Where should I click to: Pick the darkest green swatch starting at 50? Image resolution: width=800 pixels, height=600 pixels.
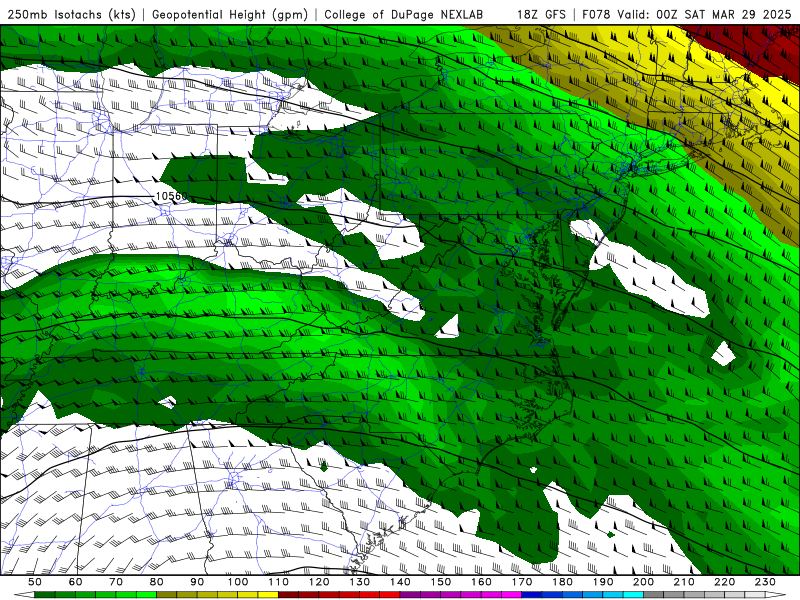[x=45, y=595]
